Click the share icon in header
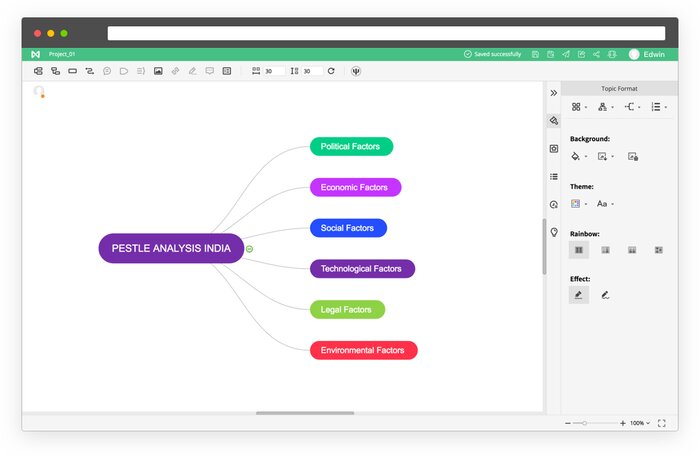 (x=596, y=54)
